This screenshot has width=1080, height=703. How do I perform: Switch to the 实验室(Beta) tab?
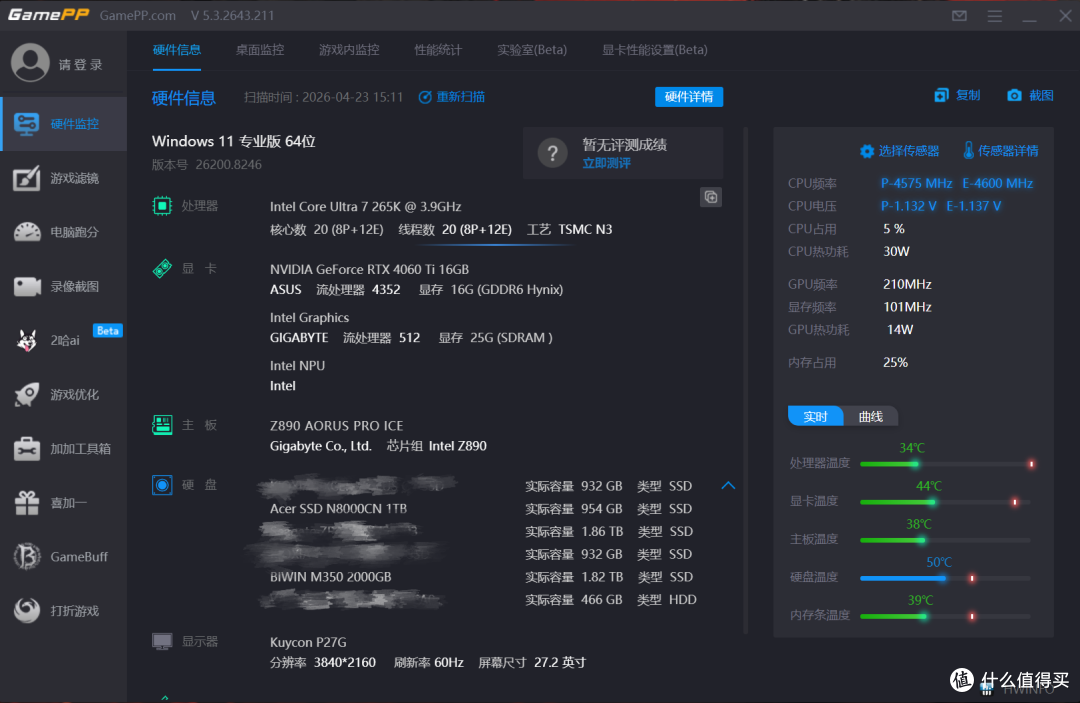tap(532, 50)
